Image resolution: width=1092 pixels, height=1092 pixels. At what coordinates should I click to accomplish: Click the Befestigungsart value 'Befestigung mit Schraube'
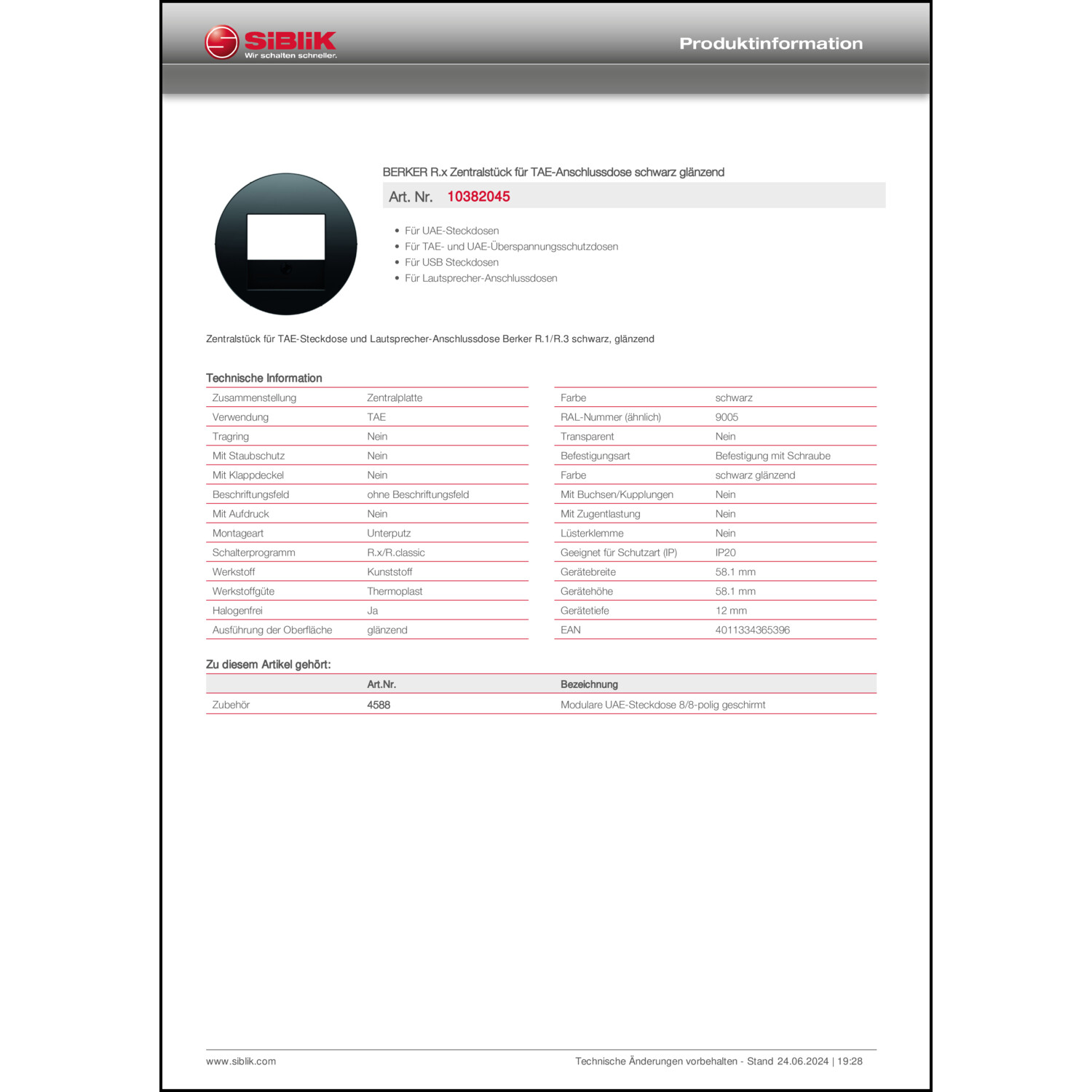[772, 456]
